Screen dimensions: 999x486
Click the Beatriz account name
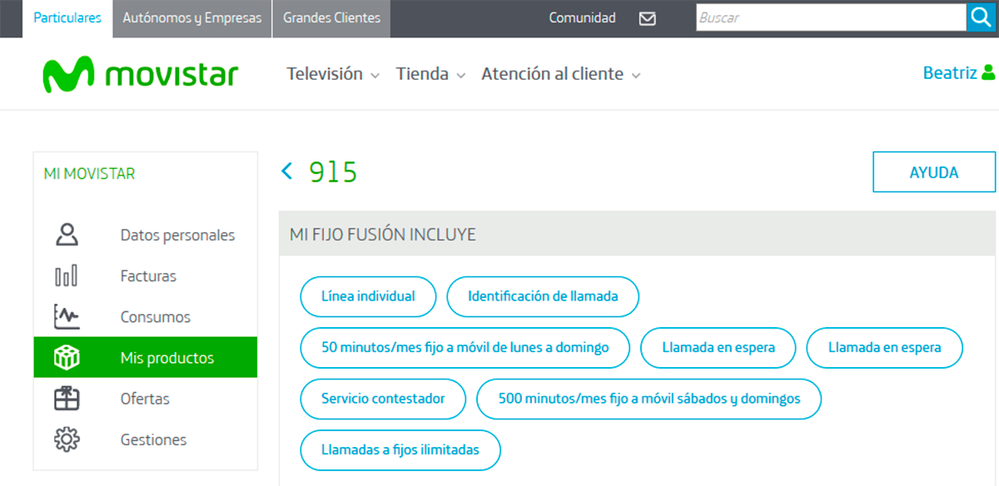tap(950, 73)
